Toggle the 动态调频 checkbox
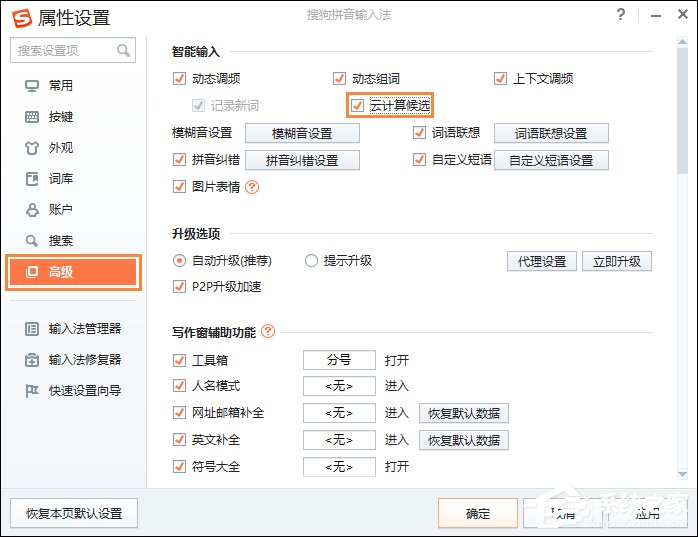 [179, 79]
